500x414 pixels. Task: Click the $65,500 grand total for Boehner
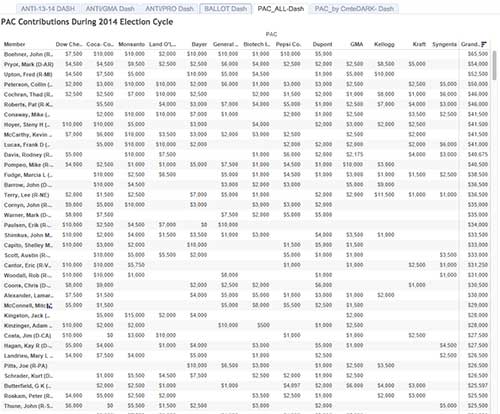(478, 54)
